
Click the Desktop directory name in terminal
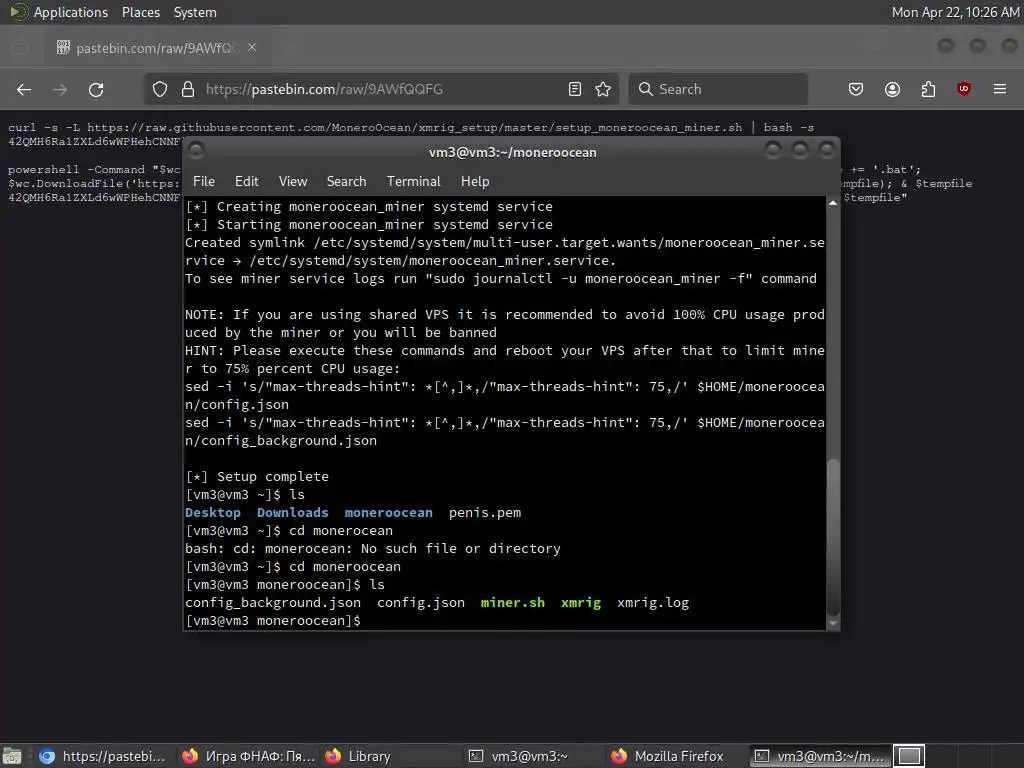tap(213, 513)
